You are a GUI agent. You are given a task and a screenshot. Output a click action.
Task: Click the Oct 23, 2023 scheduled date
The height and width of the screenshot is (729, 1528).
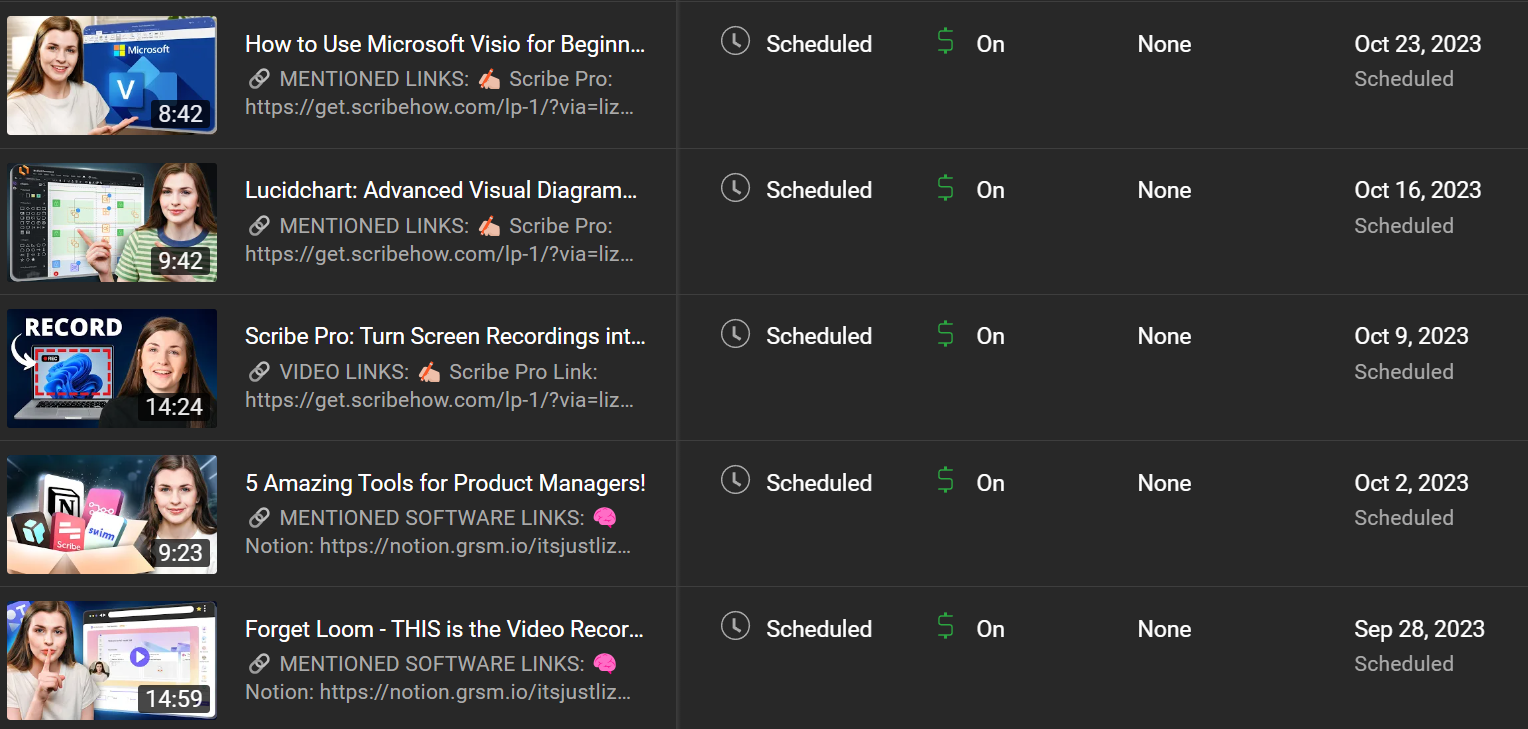click(1417, 44)
